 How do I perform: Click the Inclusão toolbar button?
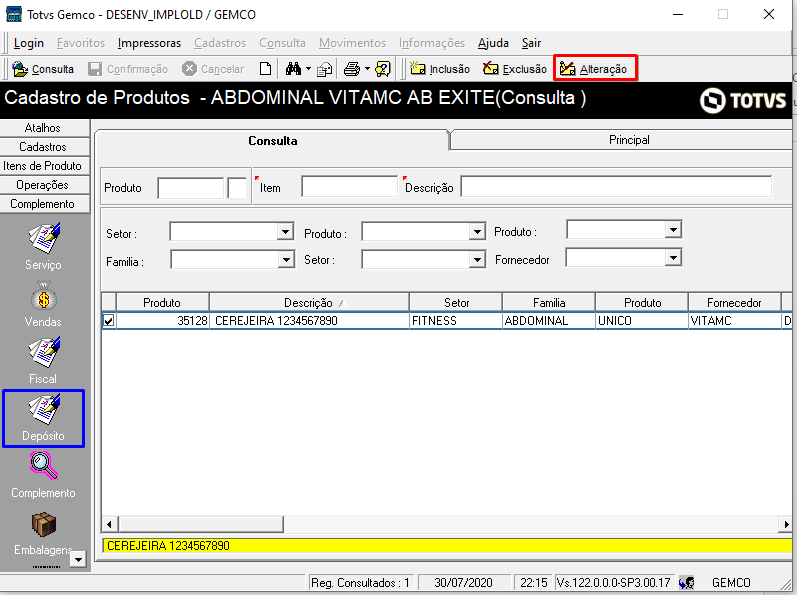pyautogui.click(x=440, y=69)
